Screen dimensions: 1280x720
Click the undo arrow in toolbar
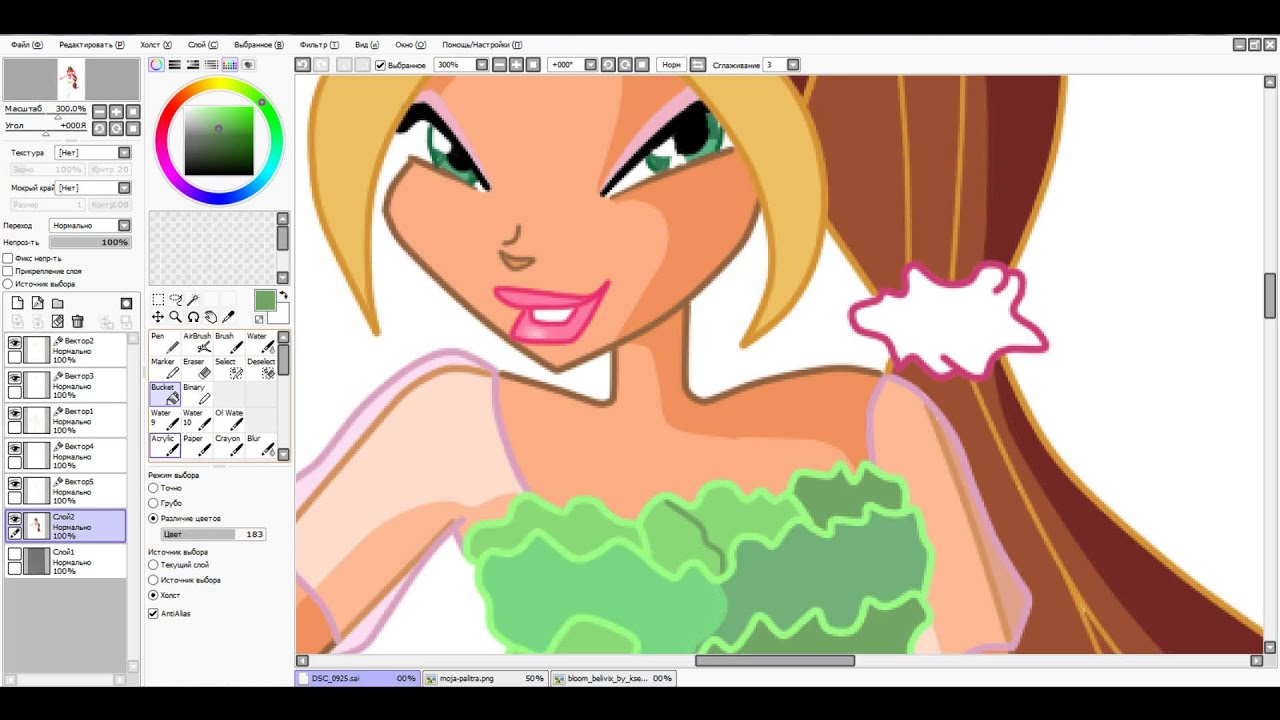click(302, 64)
